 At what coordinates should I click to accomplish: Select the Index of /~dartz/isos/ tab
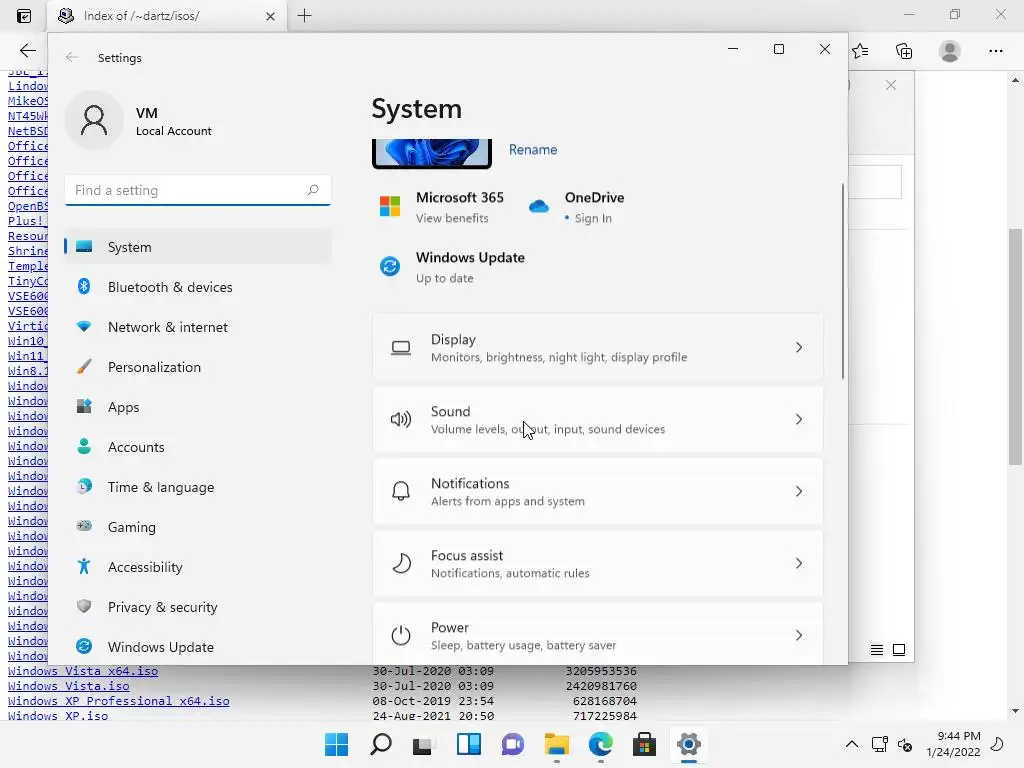167,16
